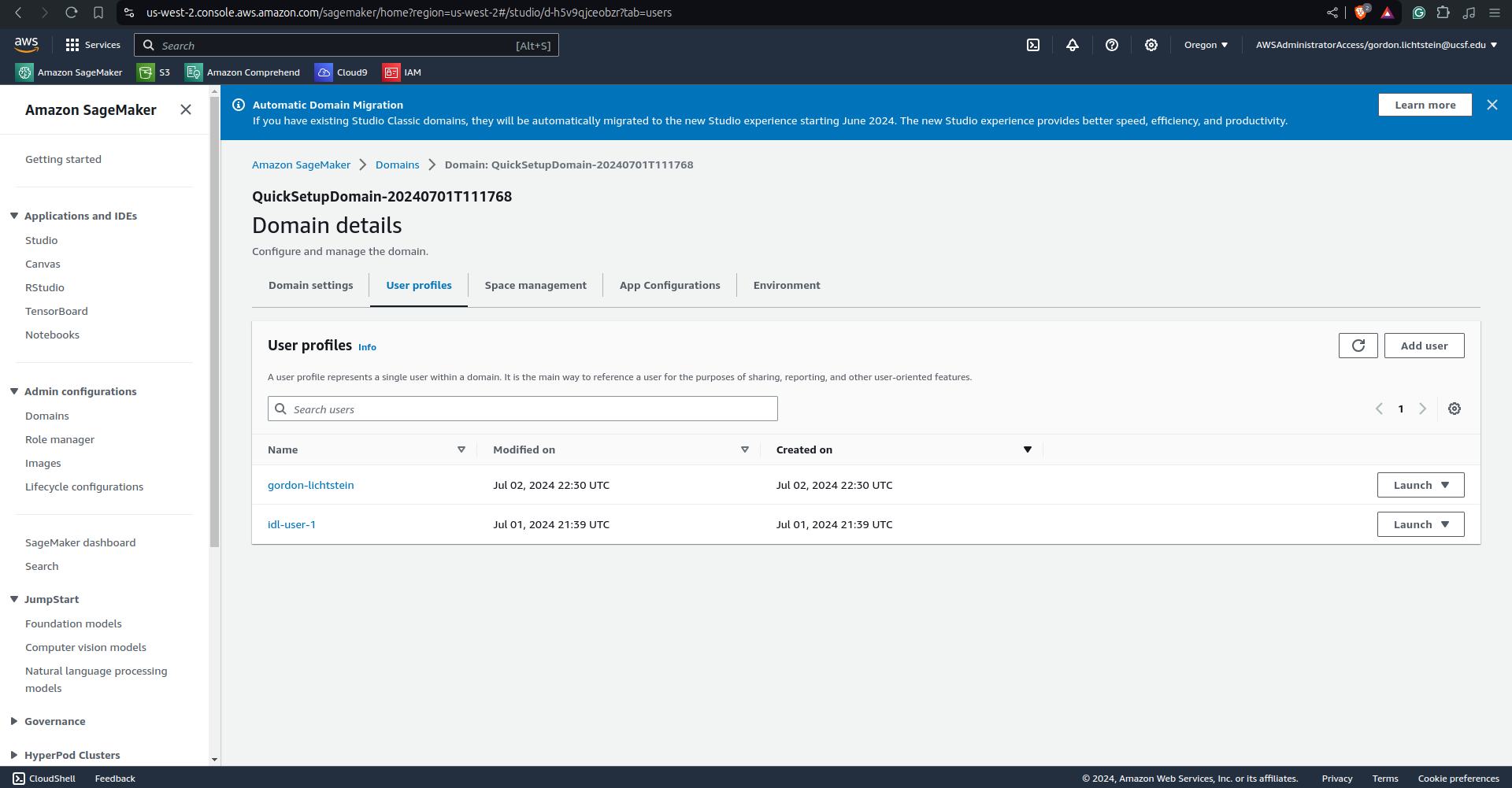This screenshot has height=788, width=1512.
Task: Bookmark this page icon
Action: coord(98,13)
